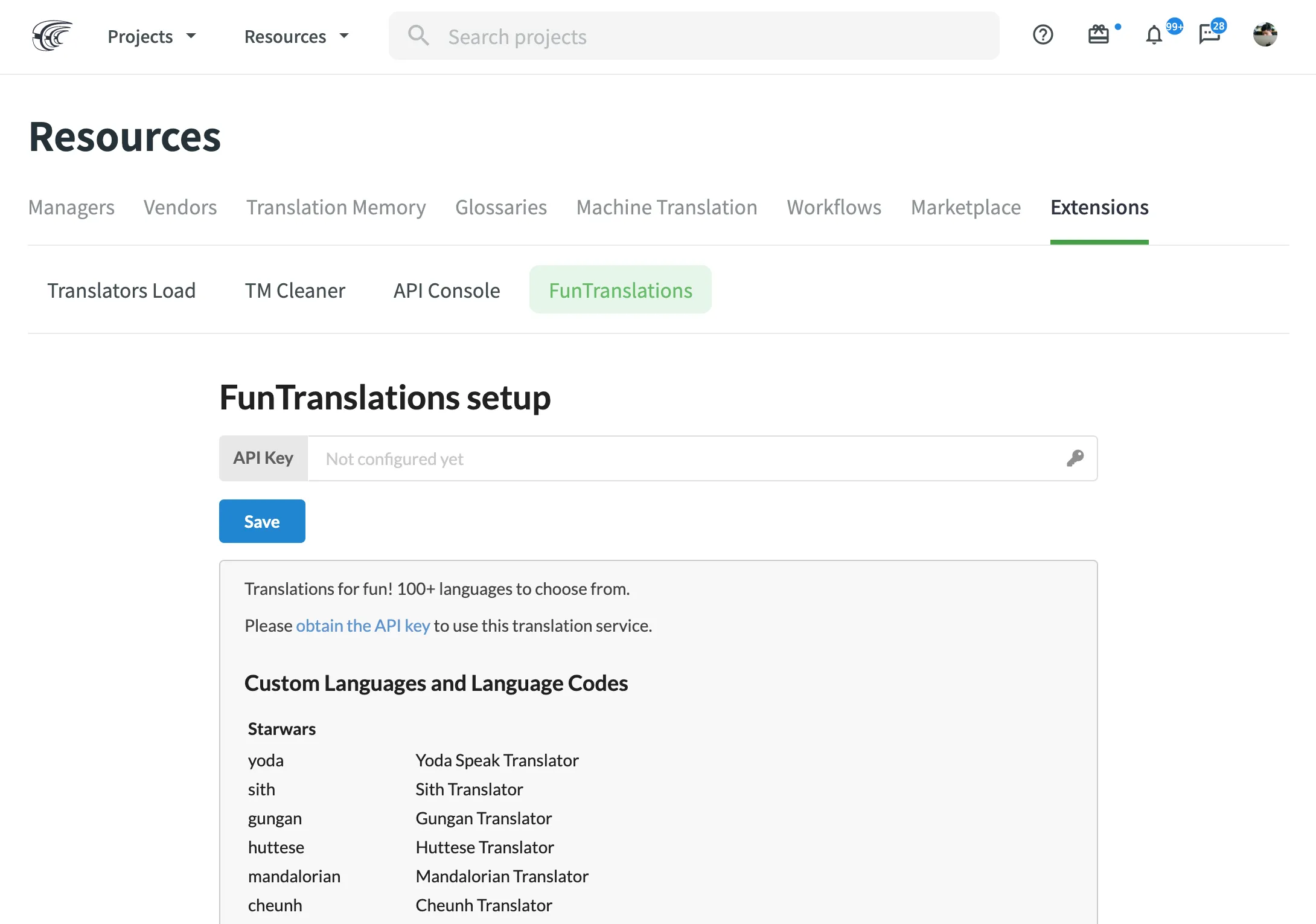Open the TM Cleaner extension tab
1316x924 pixels.
click(x=295, y=290)
